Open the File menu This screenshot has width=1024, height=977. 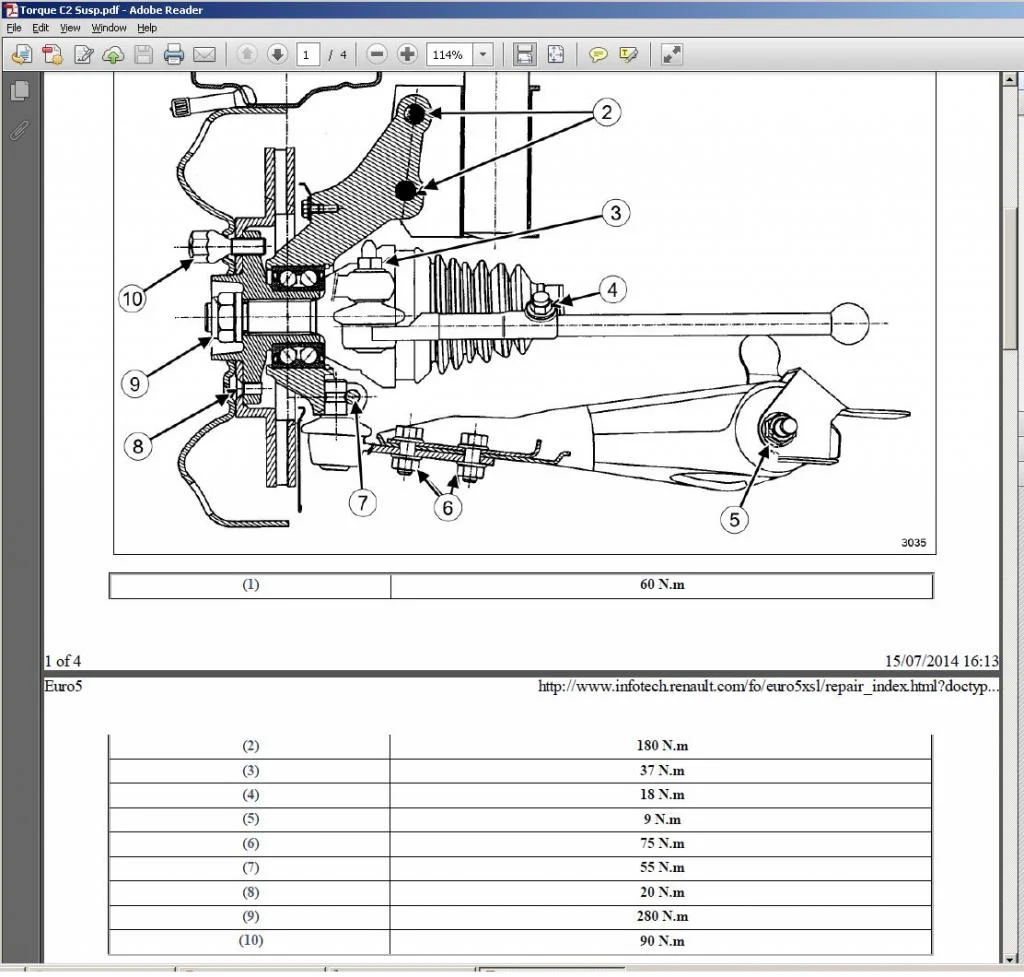pos(14,27)
